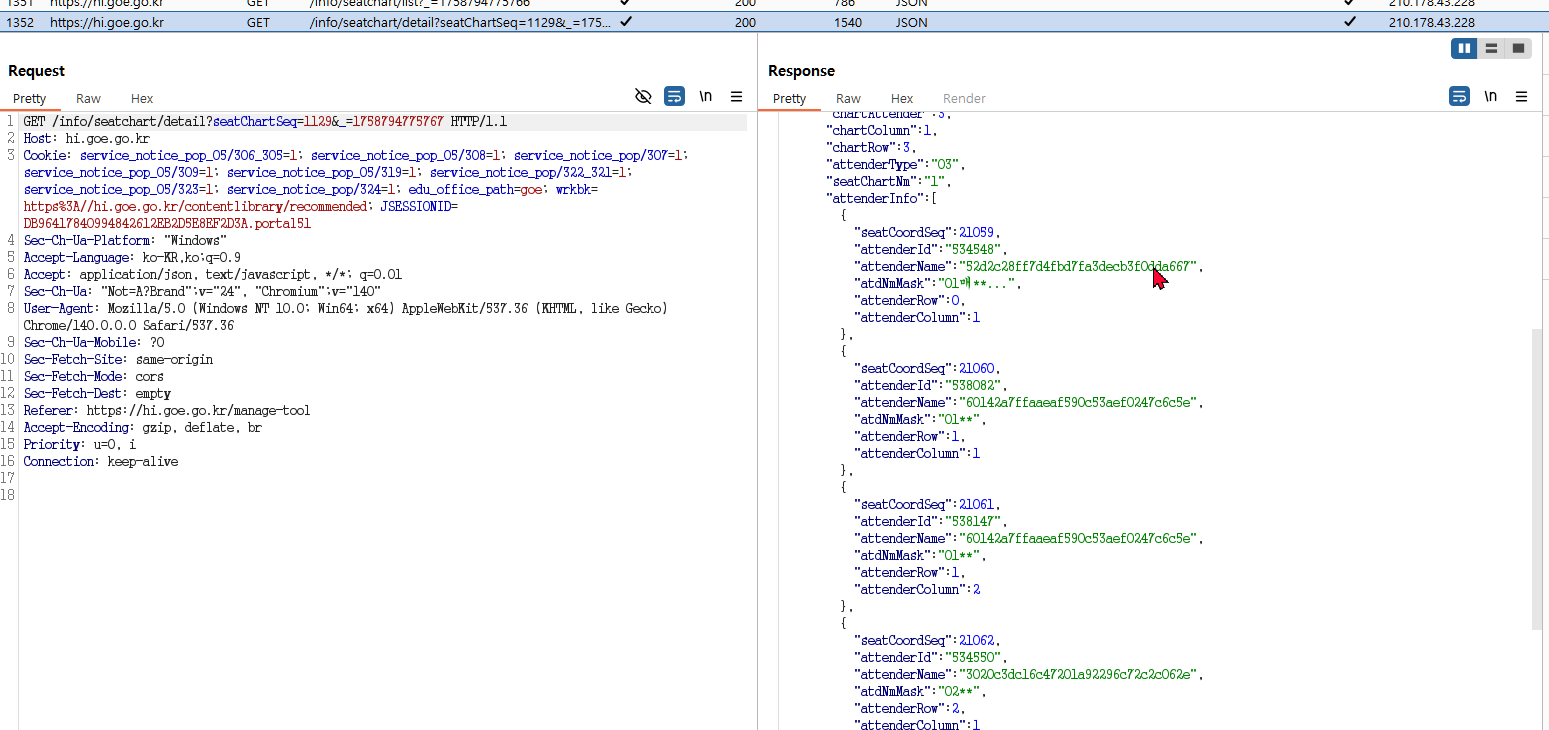
Task: Show non-printable \n characters in Response
Action: pyautogui.click(x=1490, y=96)
